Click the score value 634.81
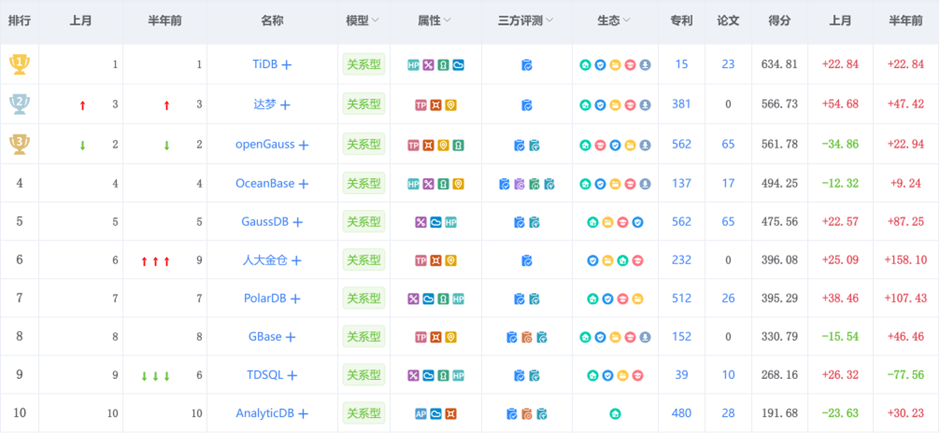Viewport: 940px width, 433px height. (x=779, y=64)
